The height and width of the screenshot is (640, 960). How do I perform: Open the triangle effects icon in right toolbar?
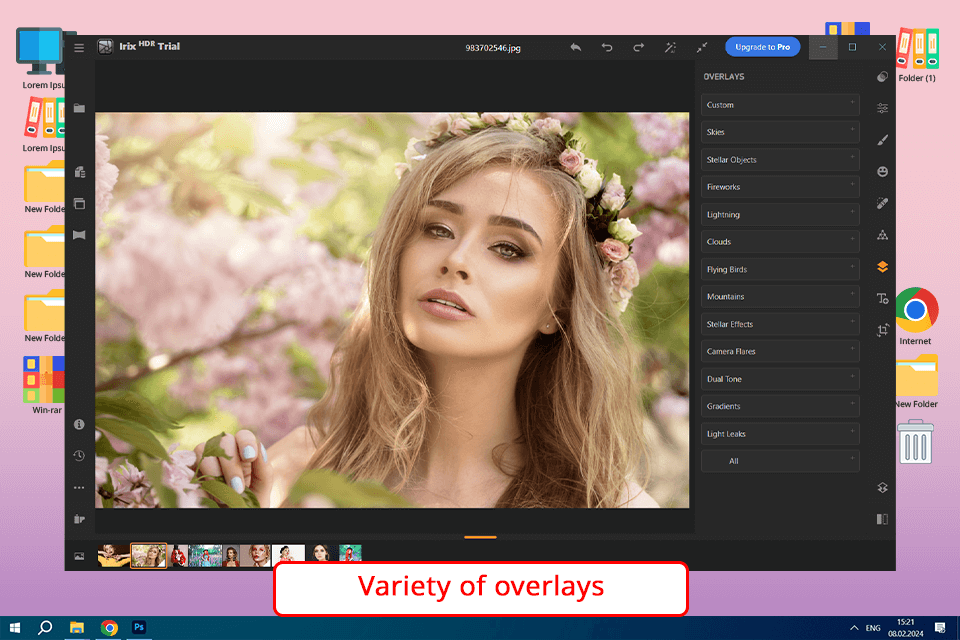[x=882, y=235]
